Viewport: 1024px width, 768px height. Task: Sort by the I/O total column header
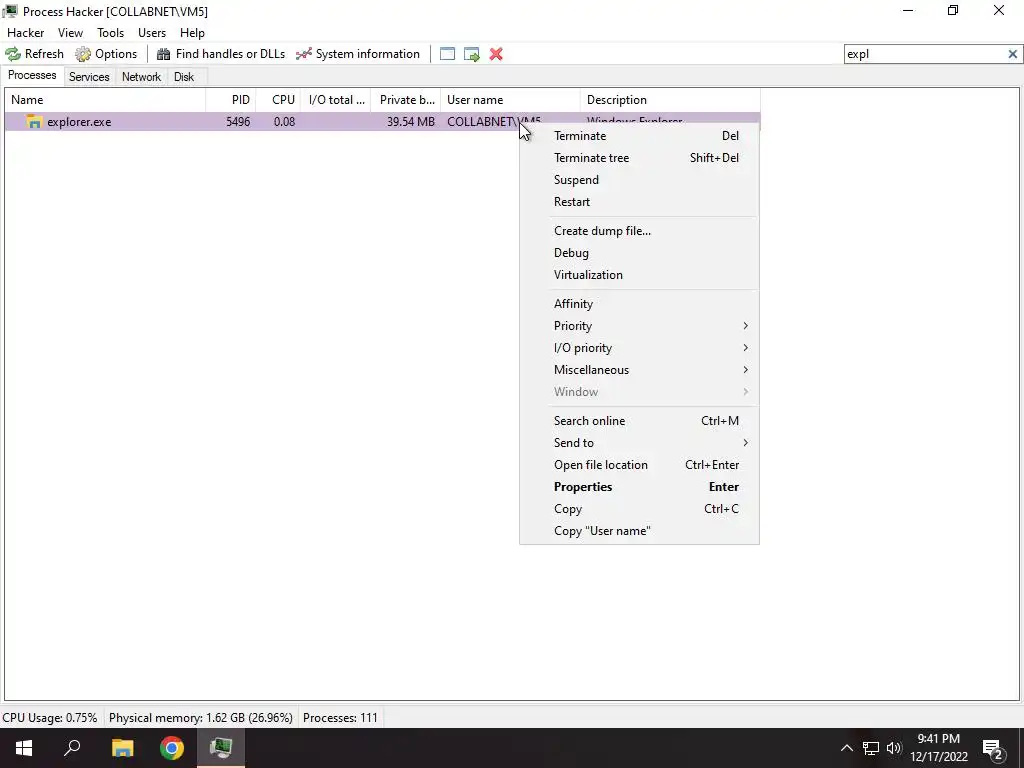pos(336,100)
